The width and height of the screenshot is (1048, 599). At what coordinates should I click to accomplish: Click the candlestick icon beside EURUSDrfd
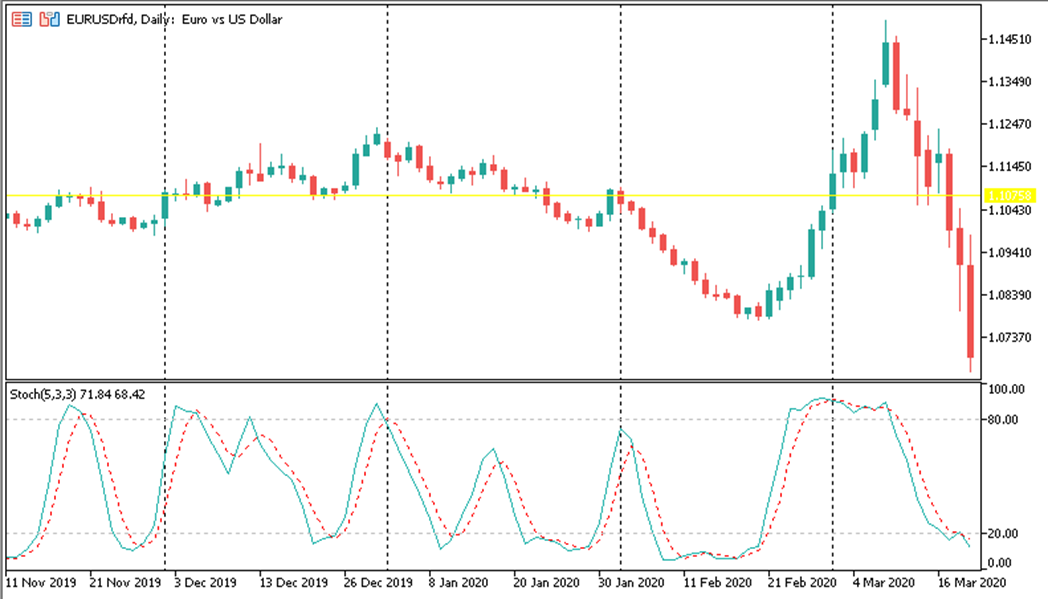[x=49, y=19]
